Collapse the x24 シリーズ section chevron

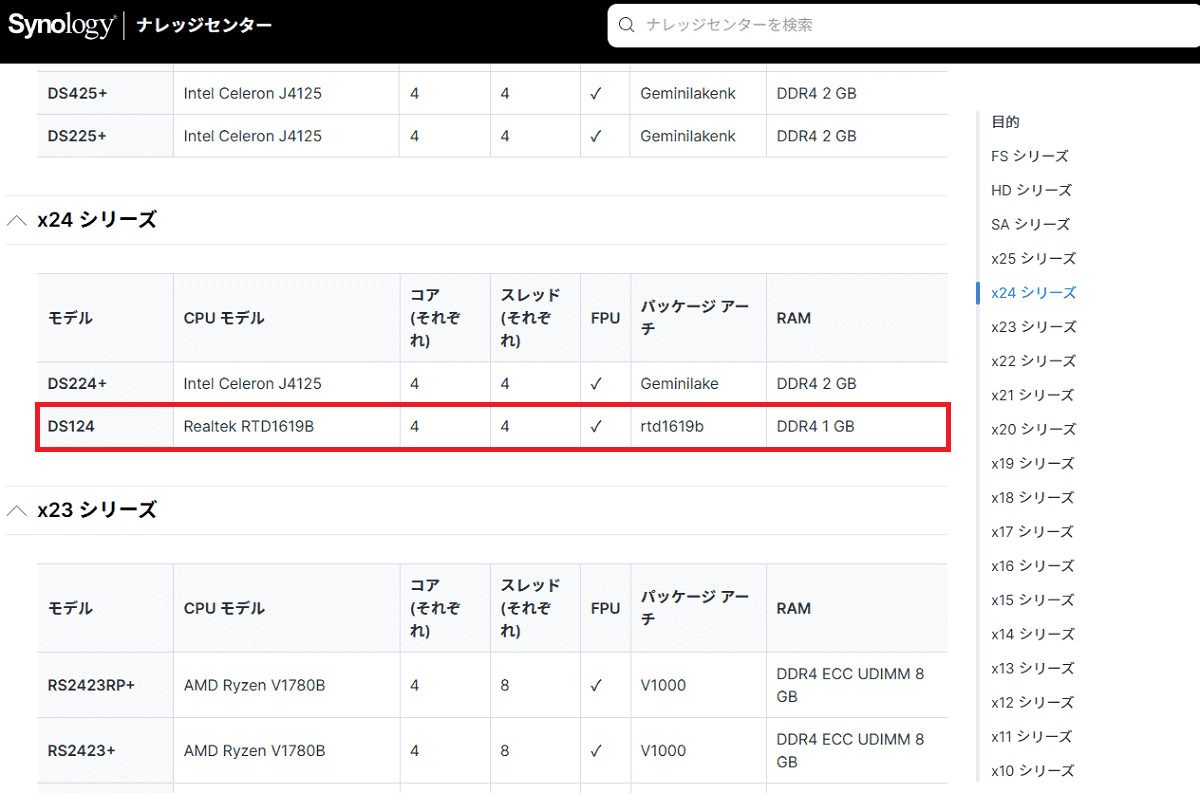(x=17, y=220)
